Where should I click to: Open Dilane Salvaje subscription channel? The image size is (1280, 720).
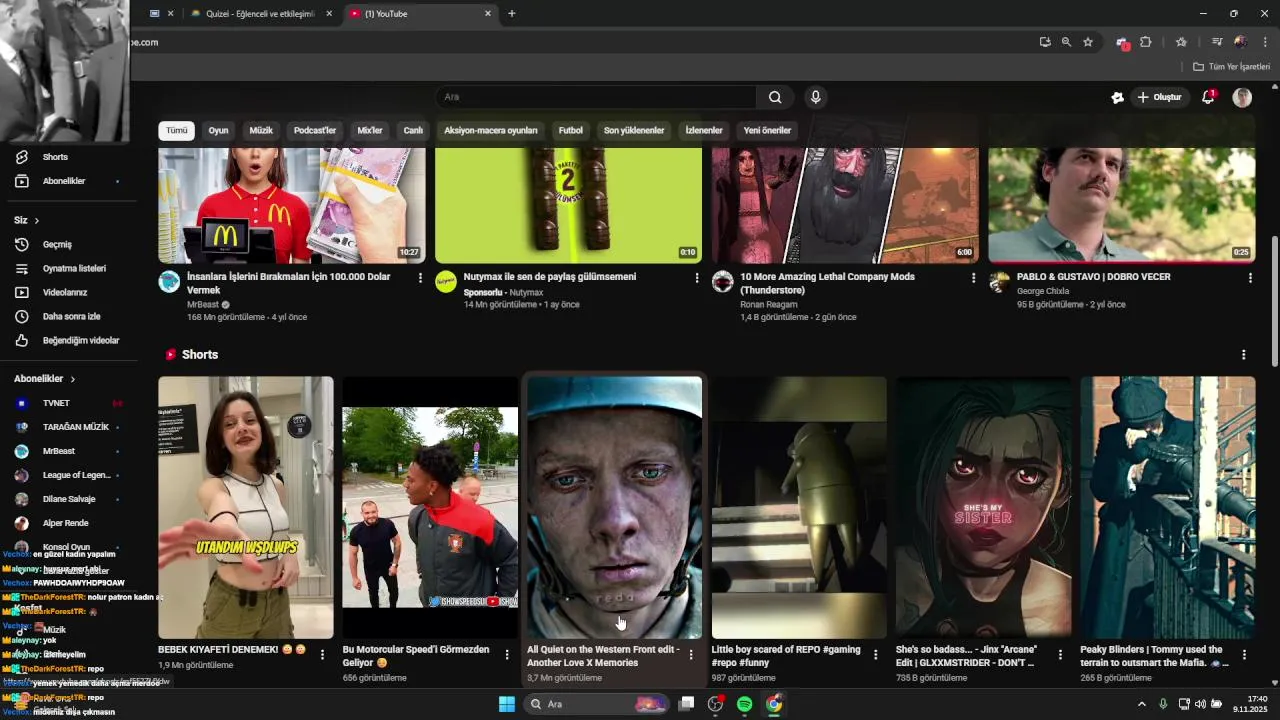[x=68, y=499]
